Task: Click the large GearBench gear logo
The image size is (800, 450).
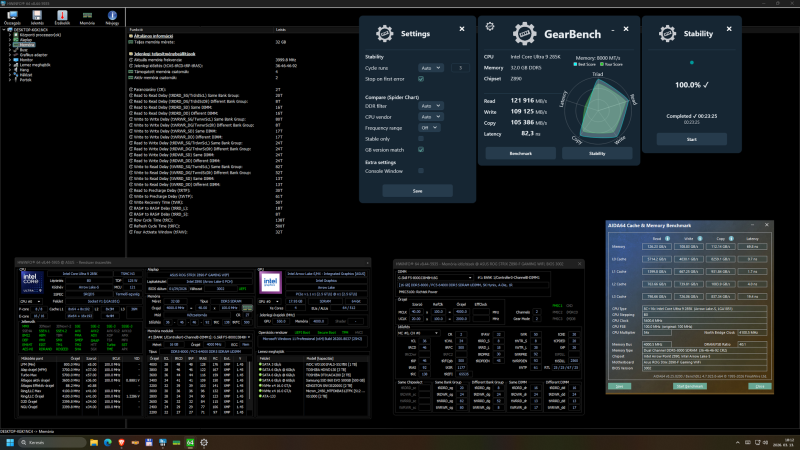Action: 524,34
